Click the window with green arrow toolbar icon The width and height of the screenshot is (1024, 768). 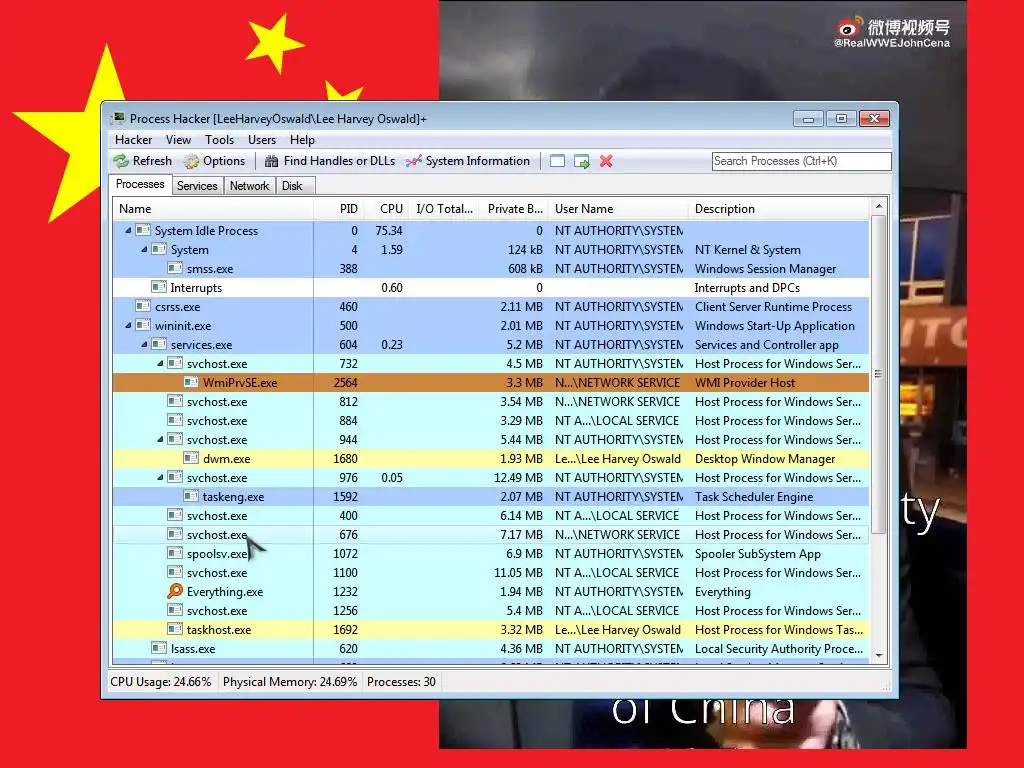[581, 161]
